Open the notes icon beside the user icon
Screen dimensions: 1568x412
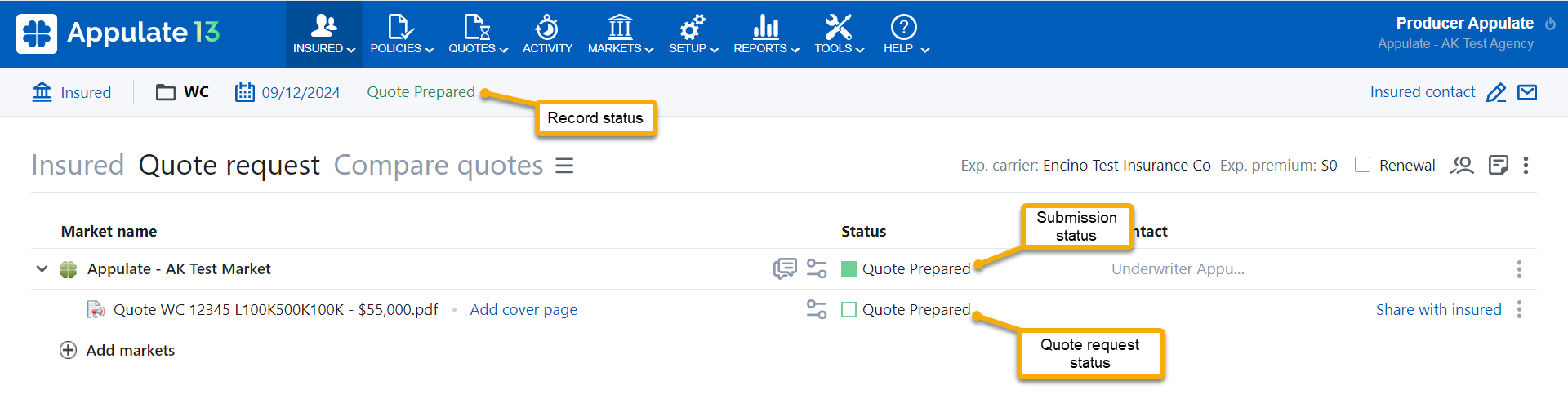pos(1498,166)
